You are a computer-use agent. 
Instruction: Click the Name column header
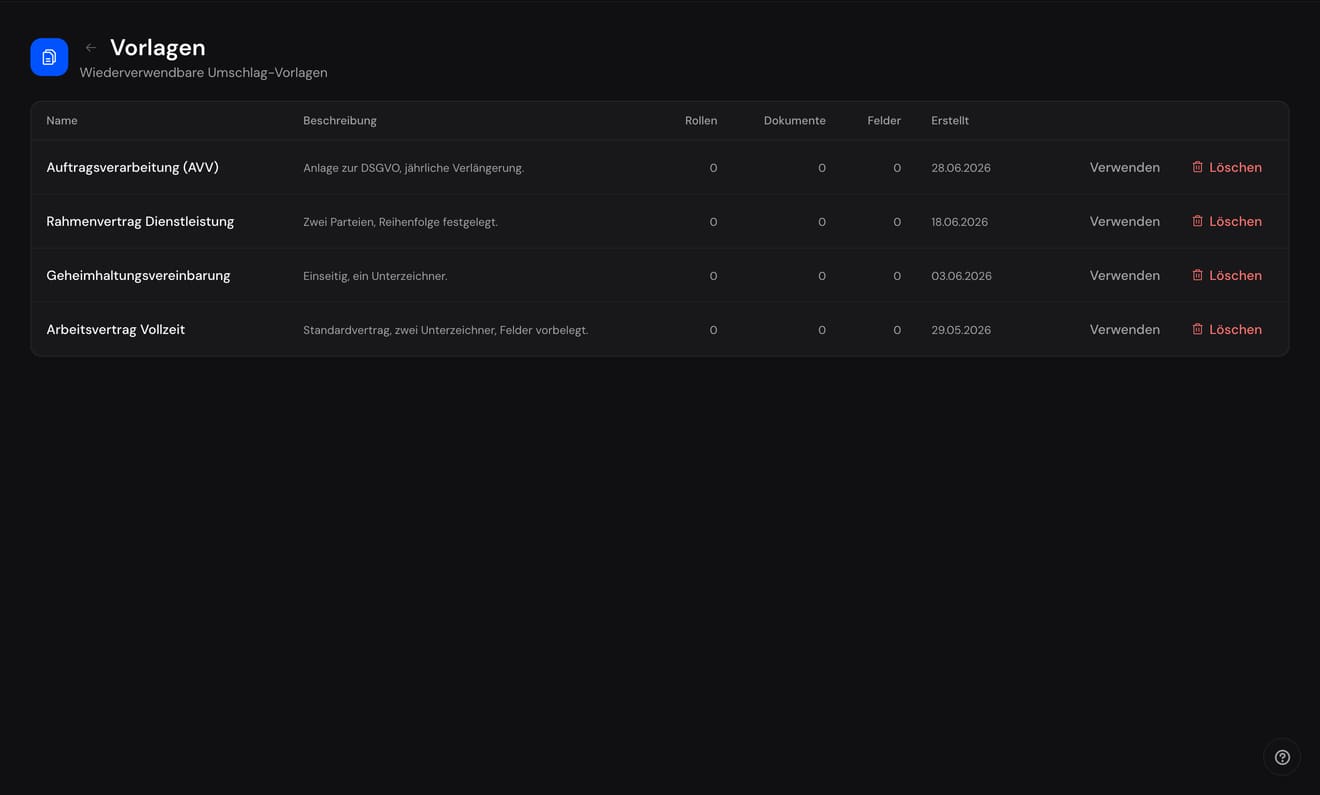(62, 120)
